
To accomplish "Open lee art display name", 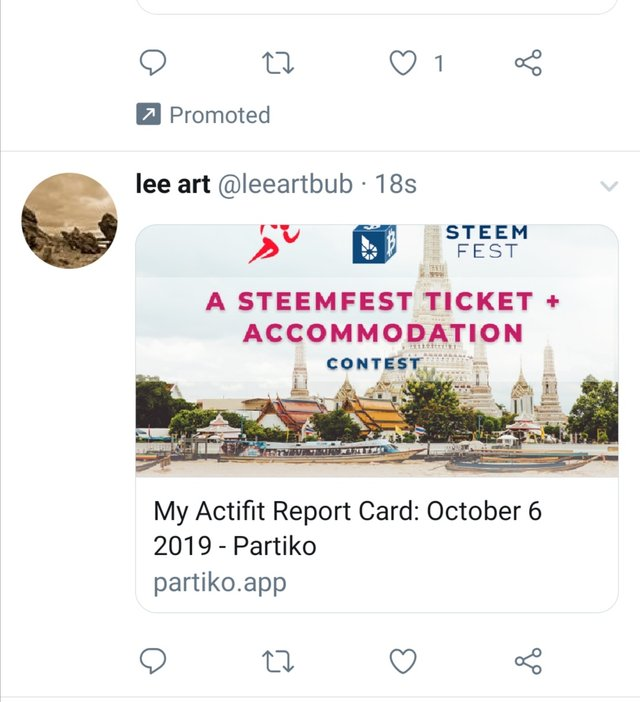I will (172, 185).
